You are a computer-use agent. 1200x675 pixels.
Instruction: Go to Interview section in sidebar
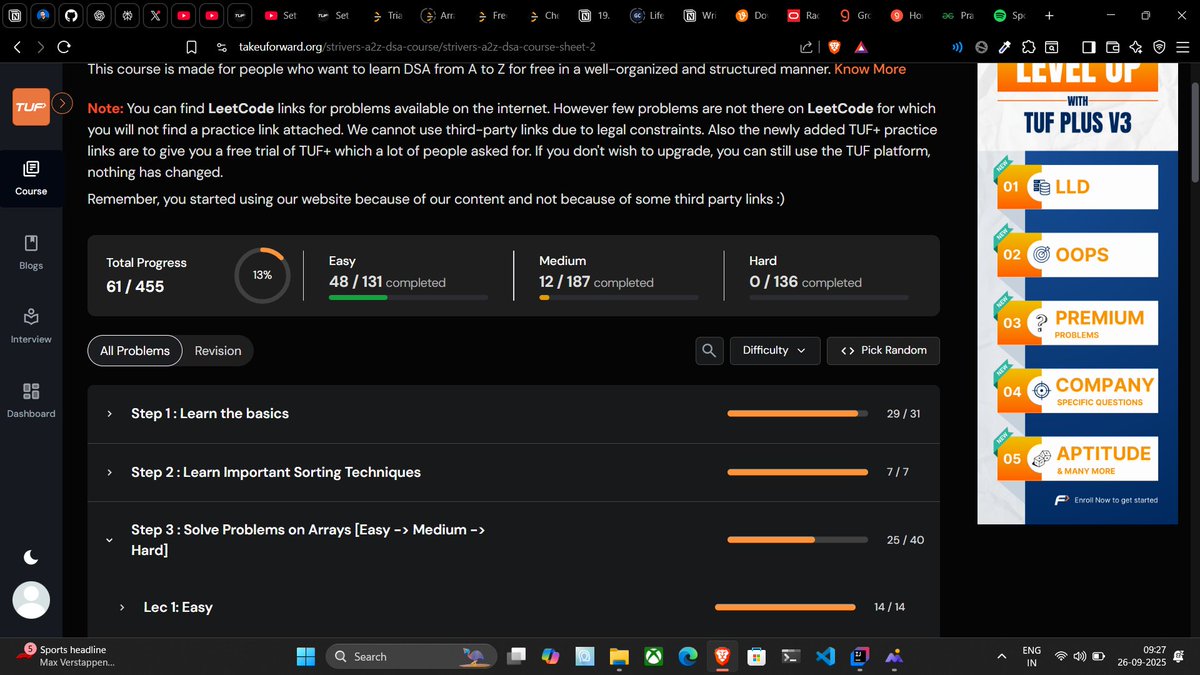(31, 326)
